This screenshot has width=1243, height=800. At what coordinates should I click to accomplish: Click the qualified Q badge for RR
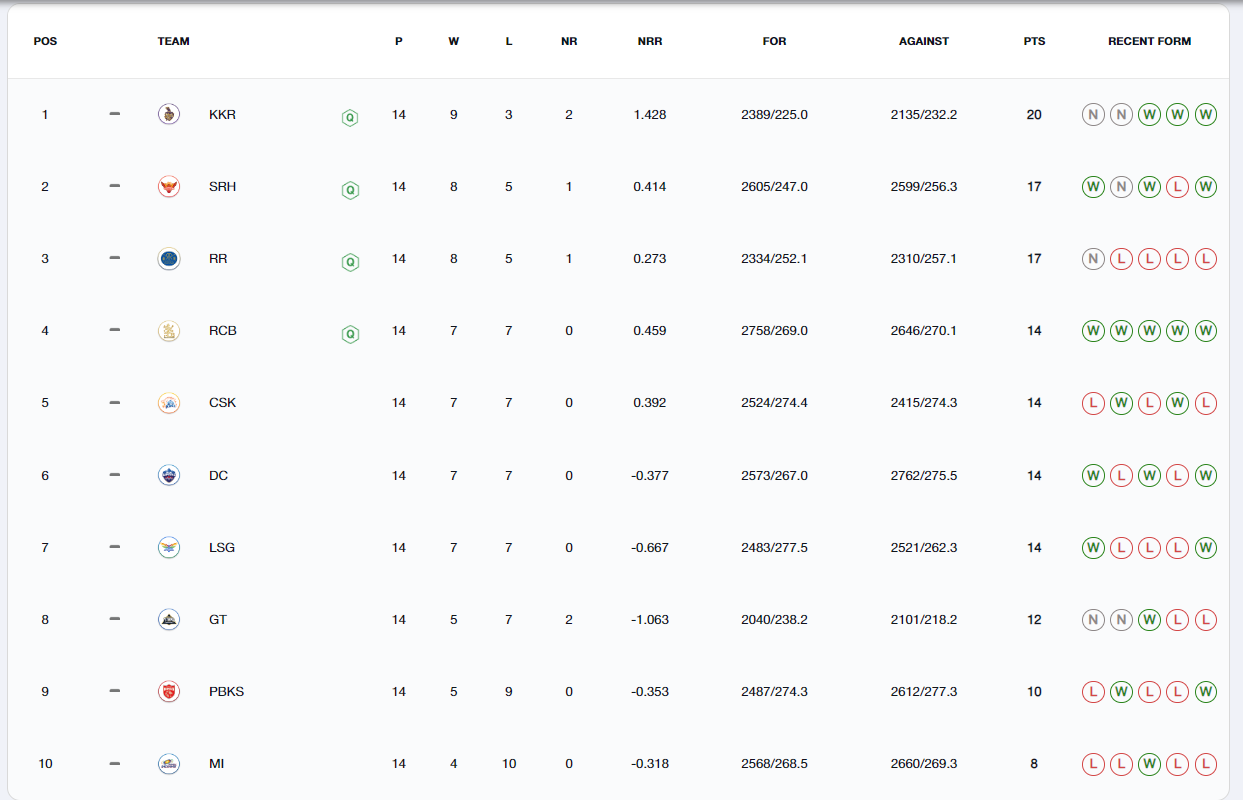coord(350,262)
